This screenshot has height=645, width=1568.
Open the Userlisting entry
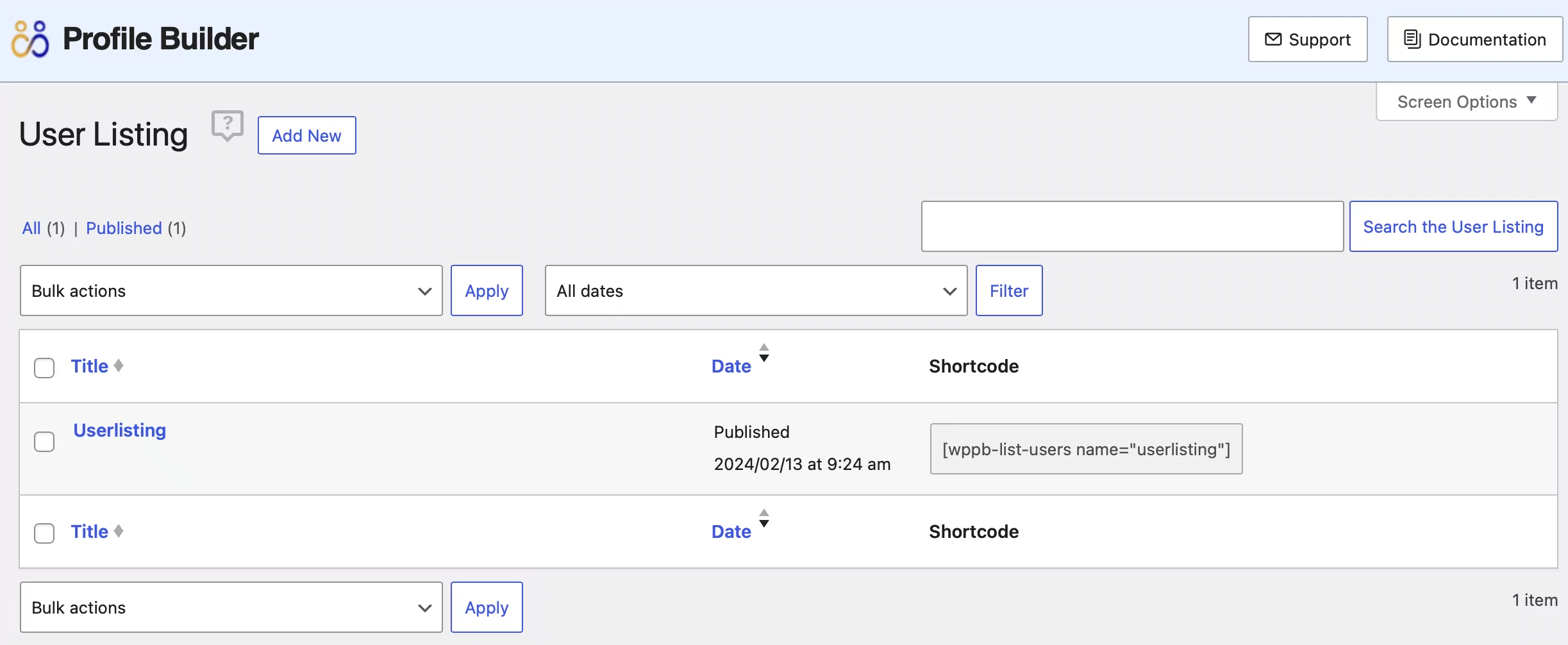(120, 430)
